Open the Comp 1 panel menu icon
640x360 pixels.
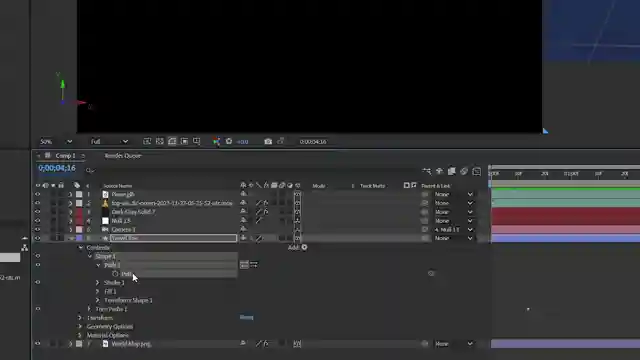pyautogui.click(x=83, y=156)
